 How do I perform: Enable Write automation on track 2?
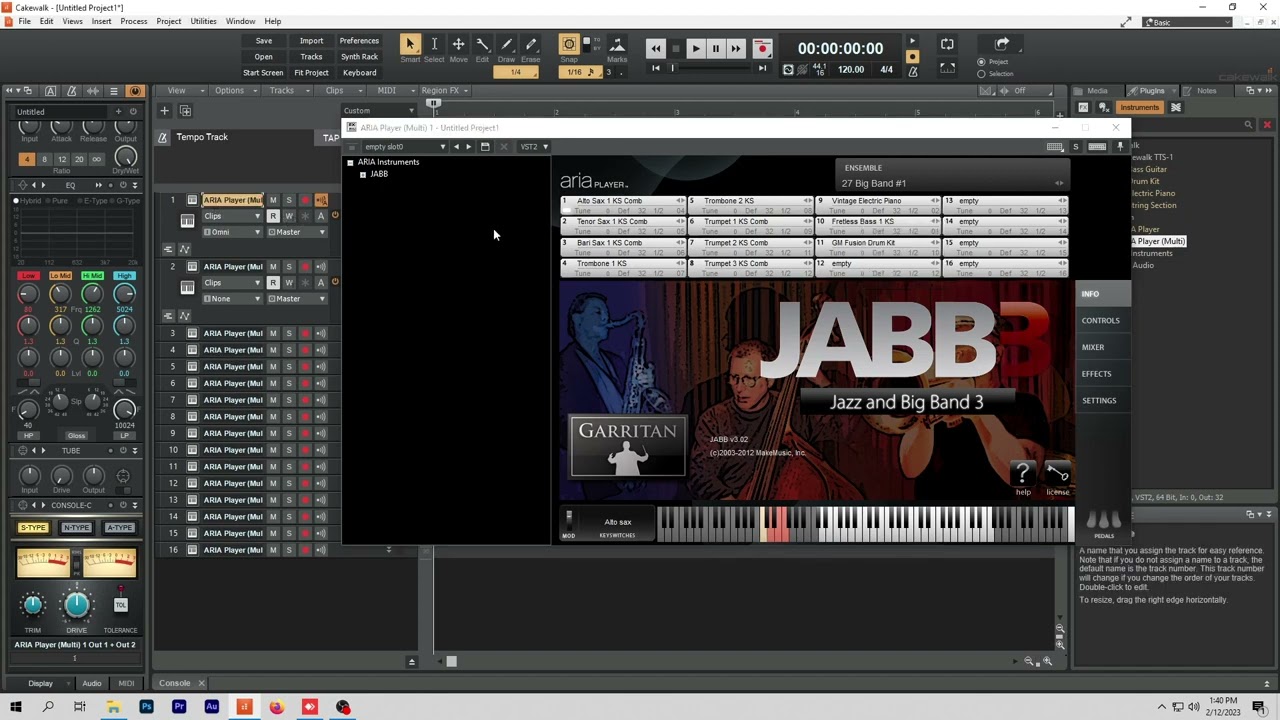tap(289, 283)
